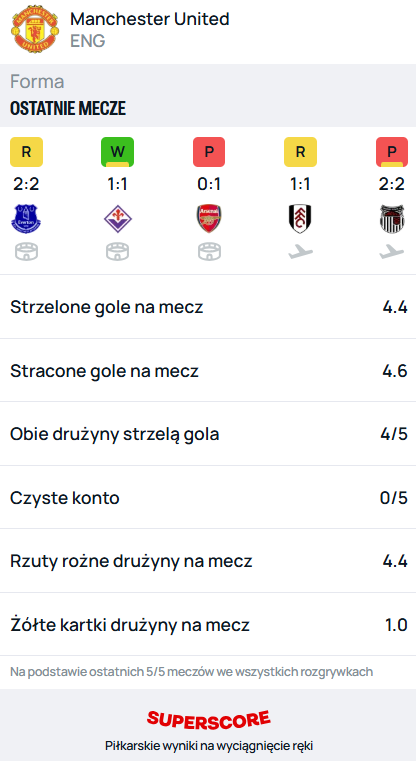This screenshot has height=761, width=416.
Task: Click the stadium home icon under Everton
Action: click(x=26, y=252)
